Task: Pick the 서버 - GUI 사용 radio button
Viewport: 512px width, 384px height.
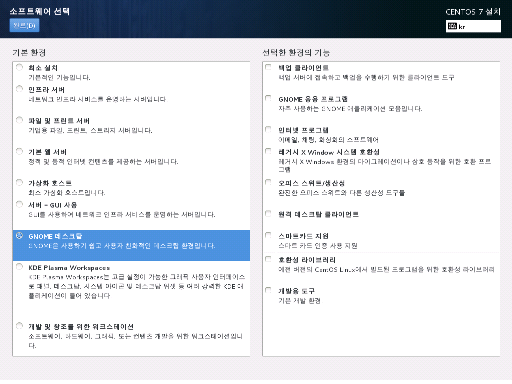Action: pos(19,204)
